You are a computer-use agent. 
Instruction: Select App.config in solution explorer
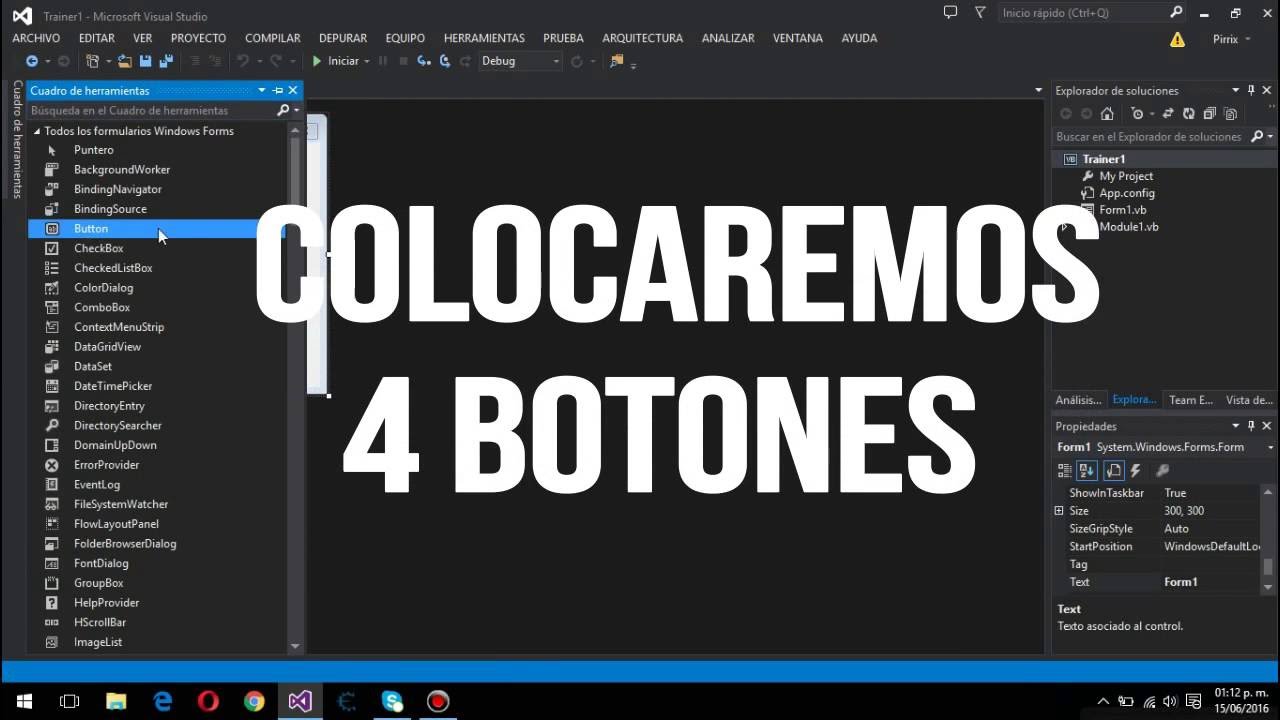click(1127, 193)
